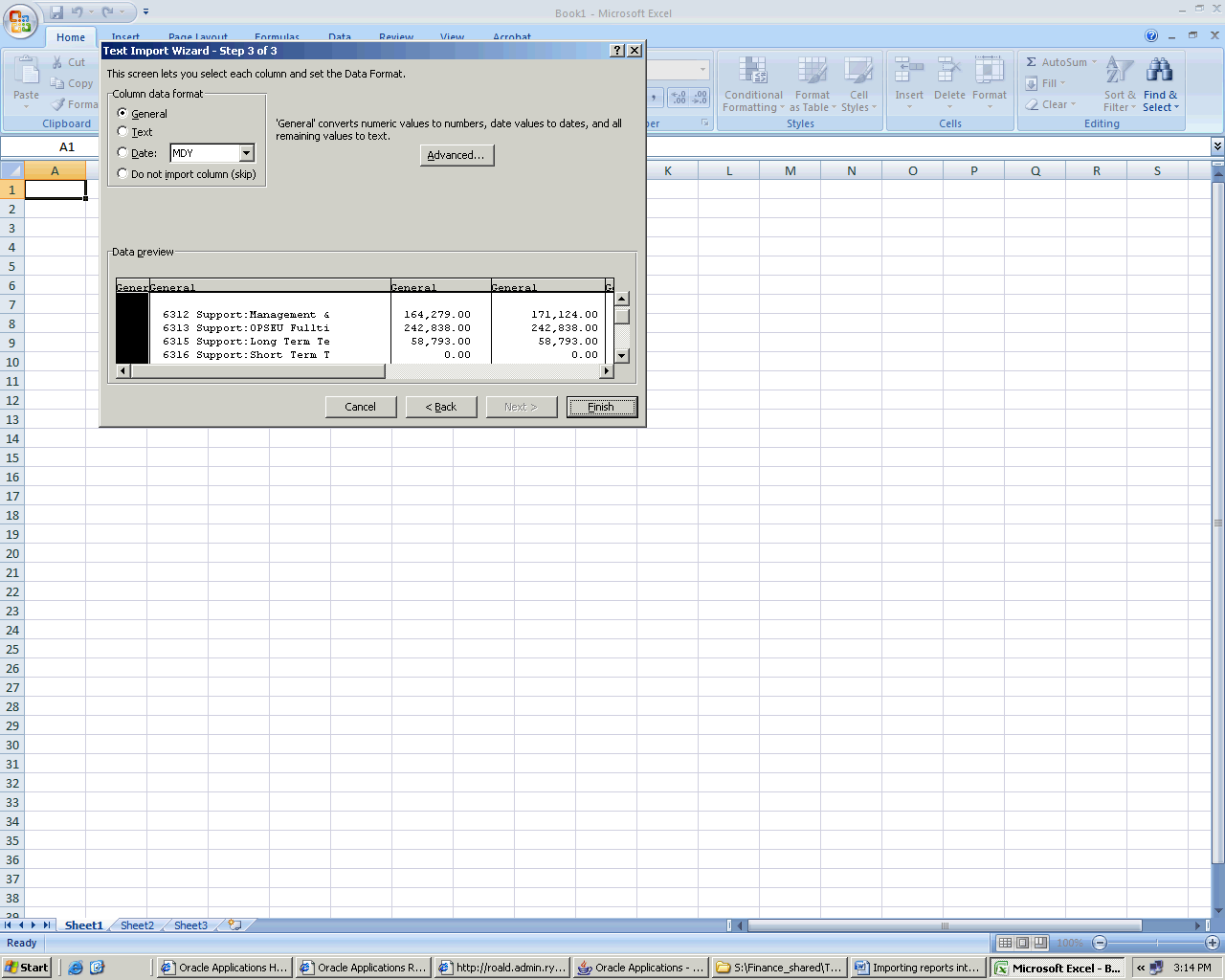Open the Find & Select binoculars icon
This screenshot has height=980, width=1225.
1159,71
